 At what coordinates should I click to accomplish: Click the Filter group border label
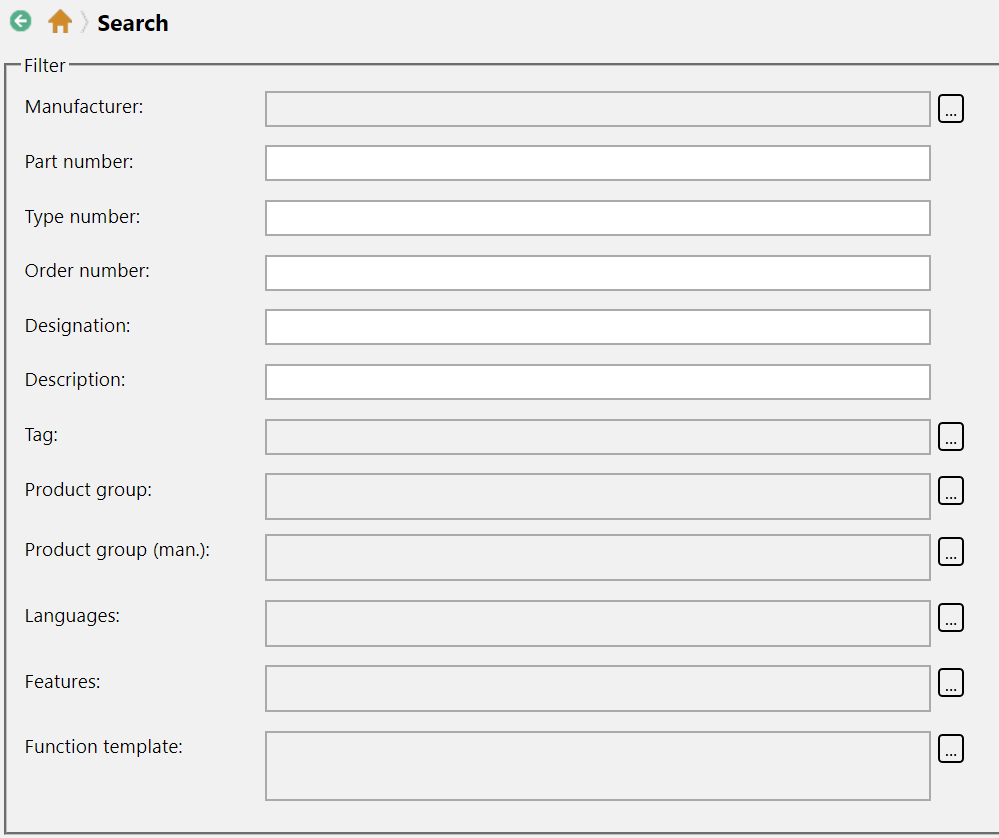45,65
